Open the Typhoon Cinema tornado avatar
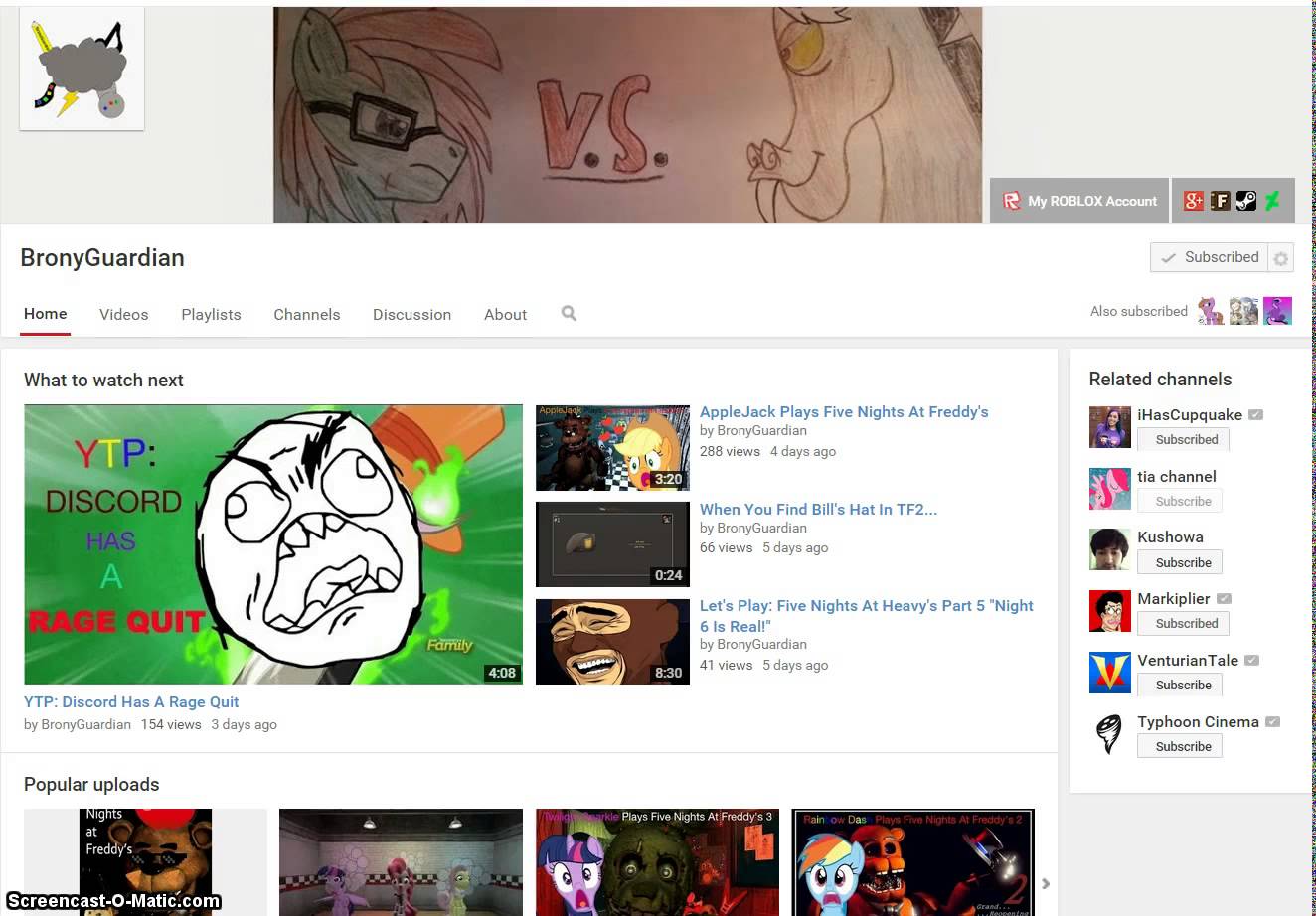Screen dimensions: 1316x916 click(1109, 734)
